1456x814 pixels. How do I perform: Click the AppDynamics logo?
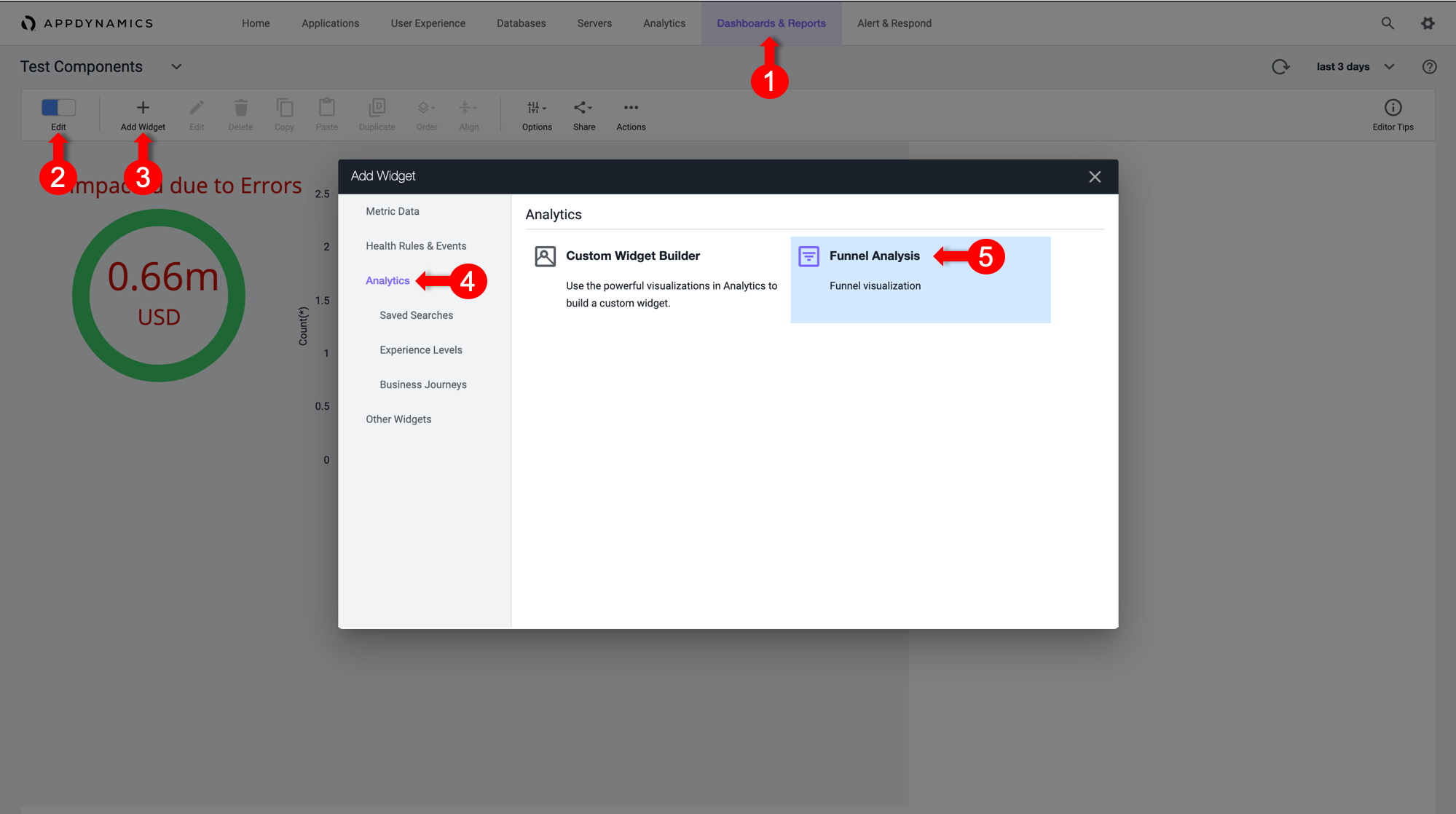click(x=87, y=23)
